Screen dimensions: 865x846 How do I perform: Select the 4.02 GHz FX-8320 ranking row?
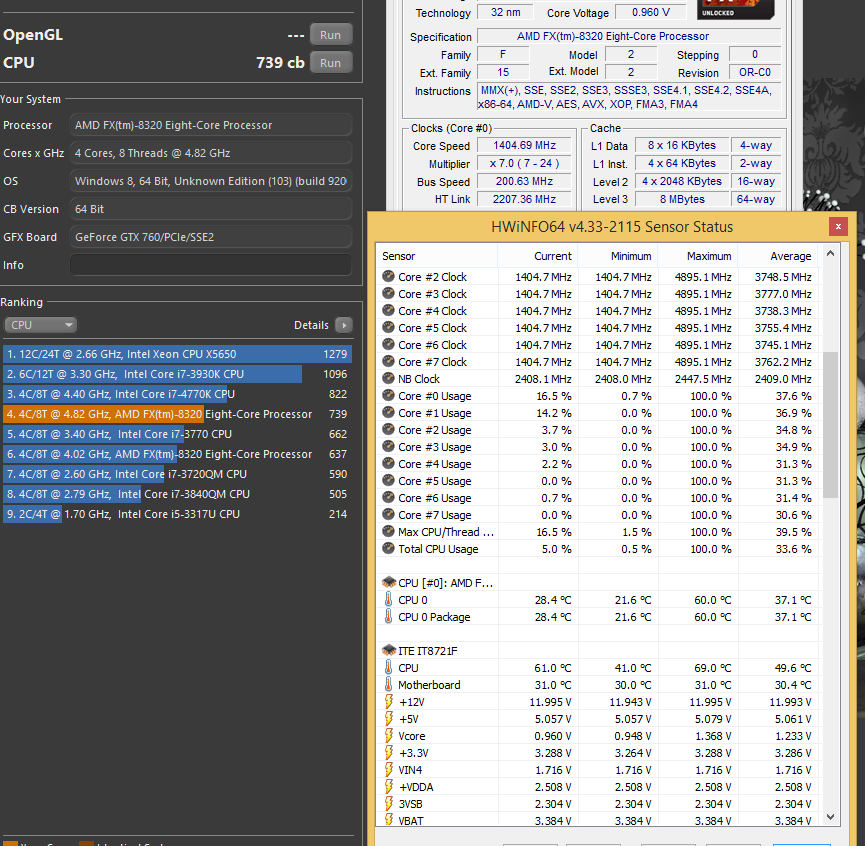pyautogui.click(x=177, y=454)
